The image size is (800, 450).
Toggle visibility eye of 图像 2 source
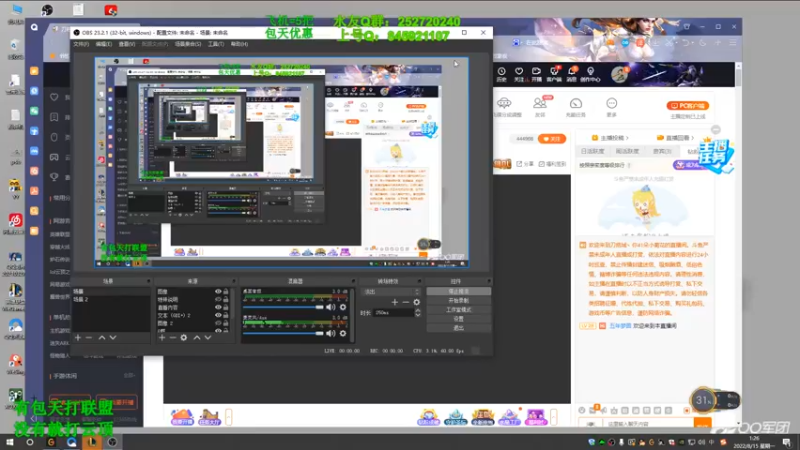[218, 323]
